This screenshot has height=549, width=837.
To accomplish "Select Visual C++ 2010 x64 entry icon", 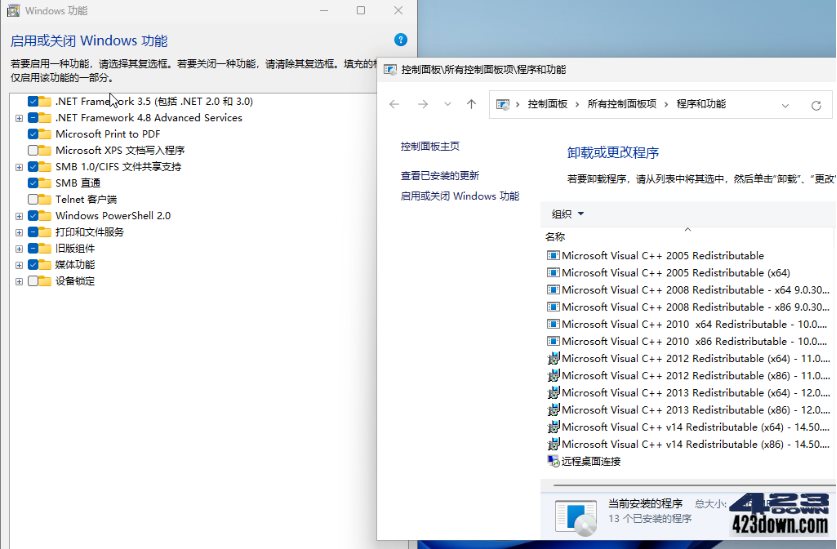I will point(553,324).
